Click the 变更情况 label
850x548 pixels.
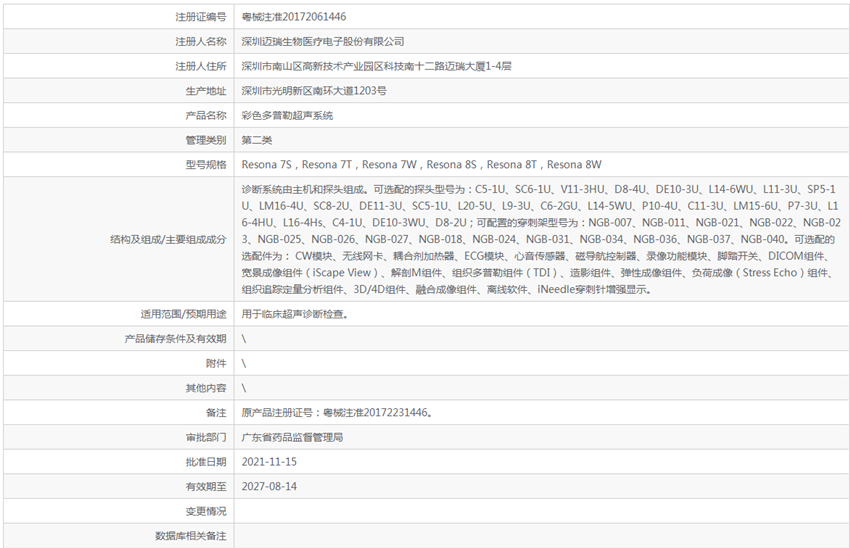coord(206,512)
